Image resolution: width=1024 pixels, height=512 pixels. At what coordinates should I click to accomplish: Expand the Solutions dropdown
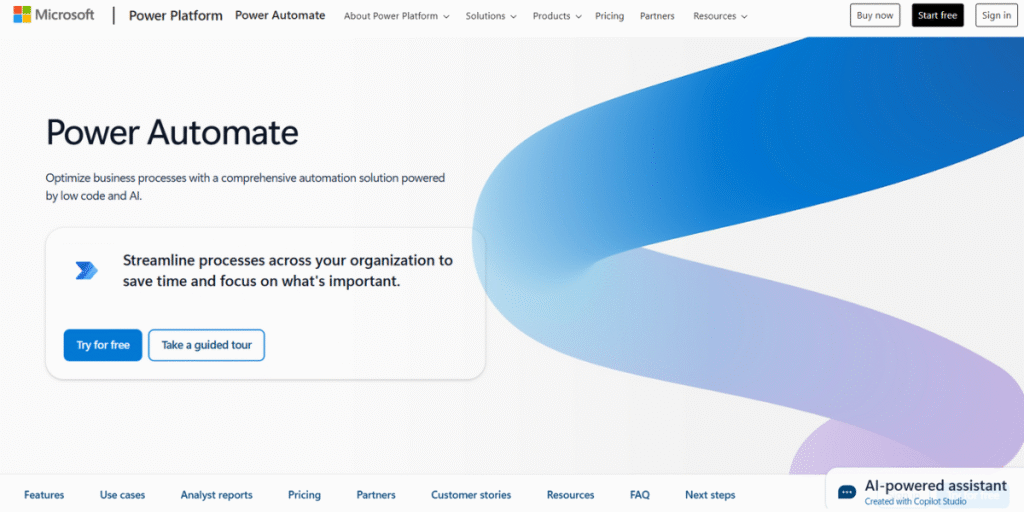click(x=491, y=16)
